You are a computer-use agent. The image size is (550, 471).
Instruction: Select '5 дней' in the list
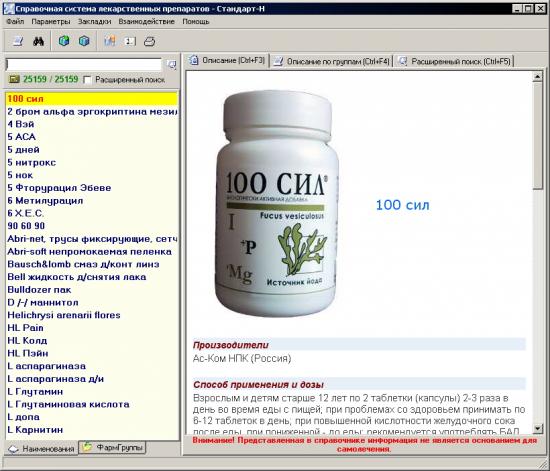pyautogui.click(x=92, y=150)
